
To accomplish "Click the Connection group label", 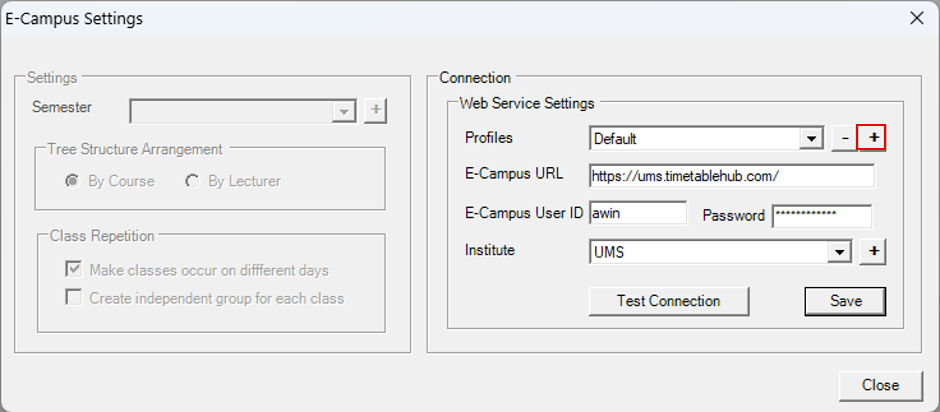I will coord(475,78).
